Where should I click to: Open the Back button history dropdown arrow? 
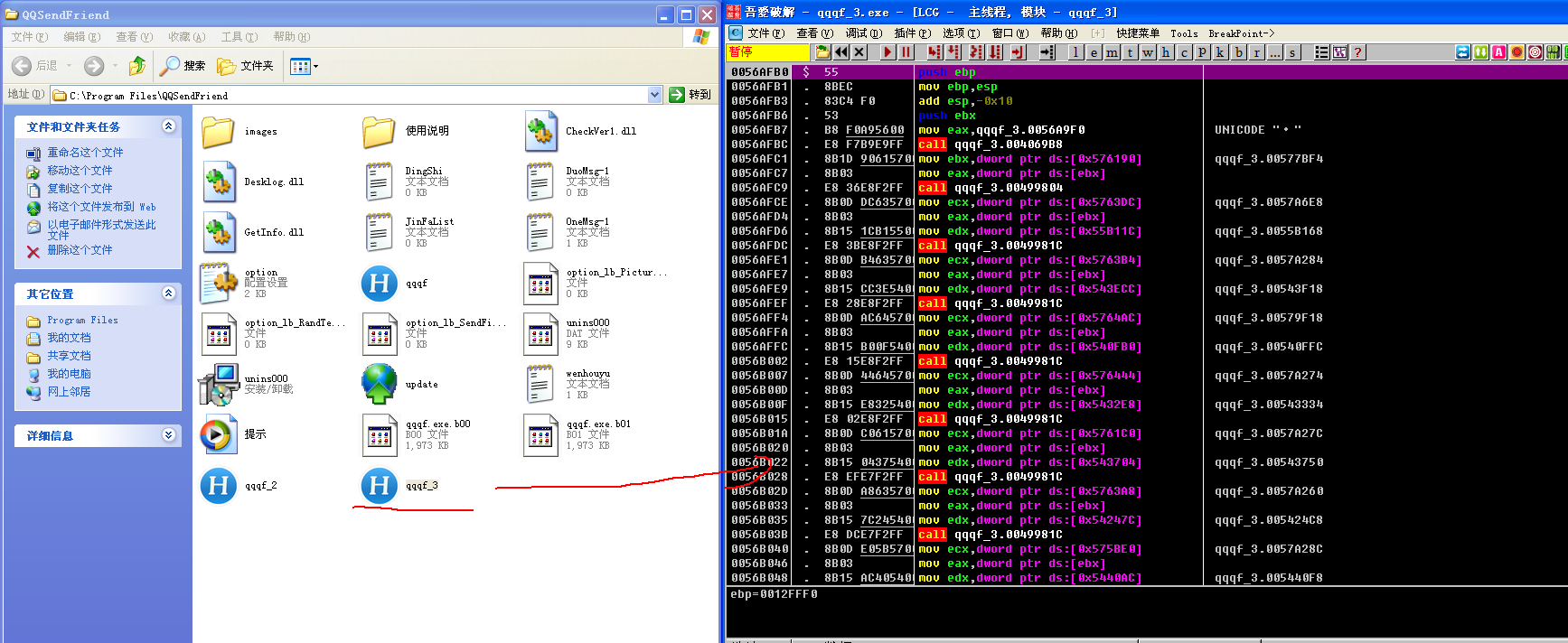(x=69, y=66)
